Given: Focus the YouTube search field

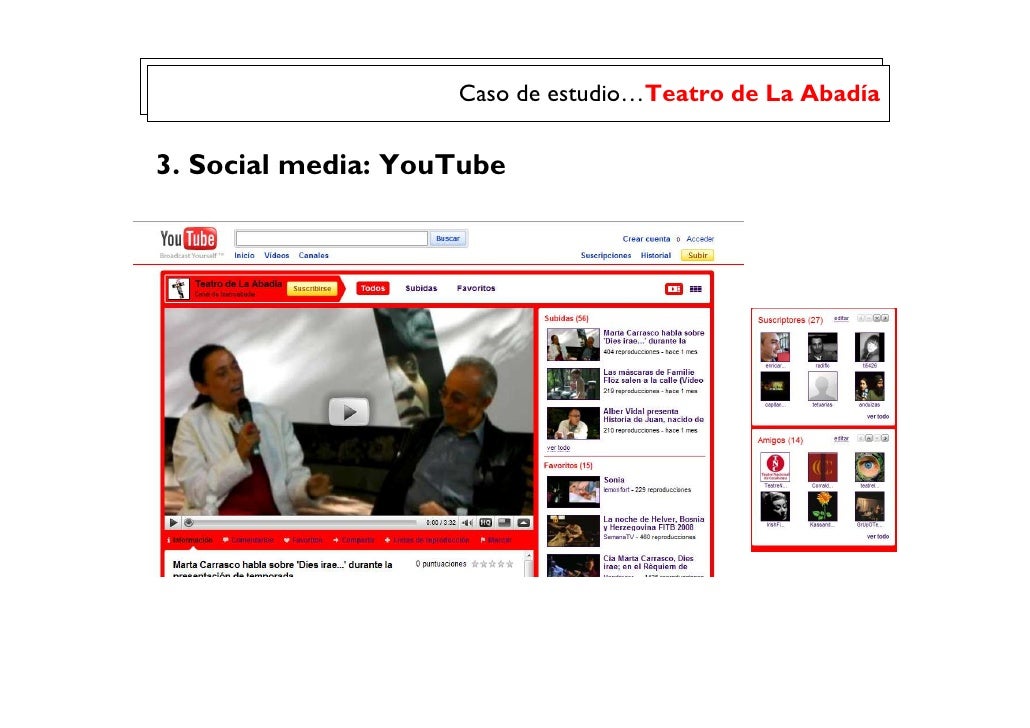Looking at the screenshot, I should 332,239.
